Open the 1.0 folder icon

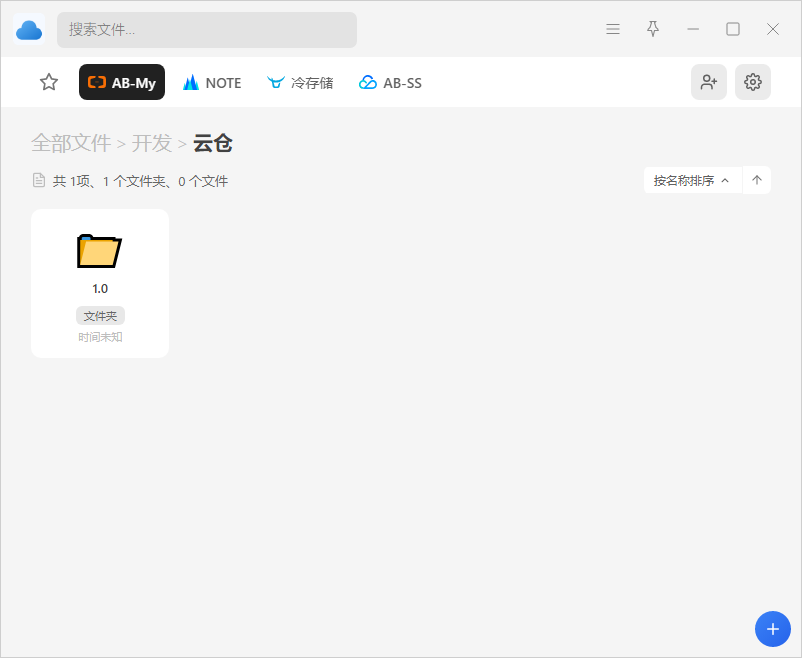(x=99, y=251)
